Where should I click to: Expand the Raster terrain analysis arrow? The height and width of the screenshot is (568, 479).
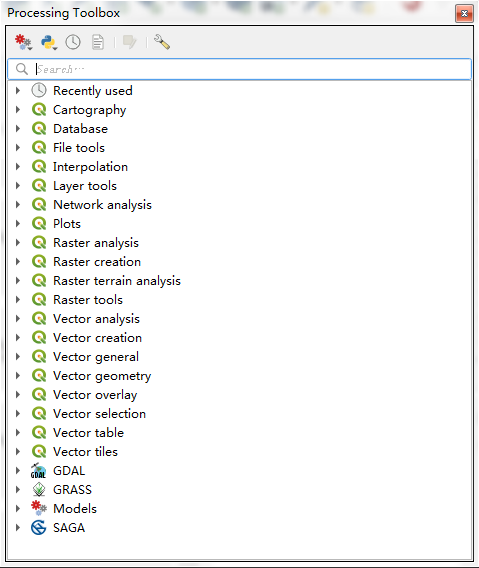coord(18,280)
